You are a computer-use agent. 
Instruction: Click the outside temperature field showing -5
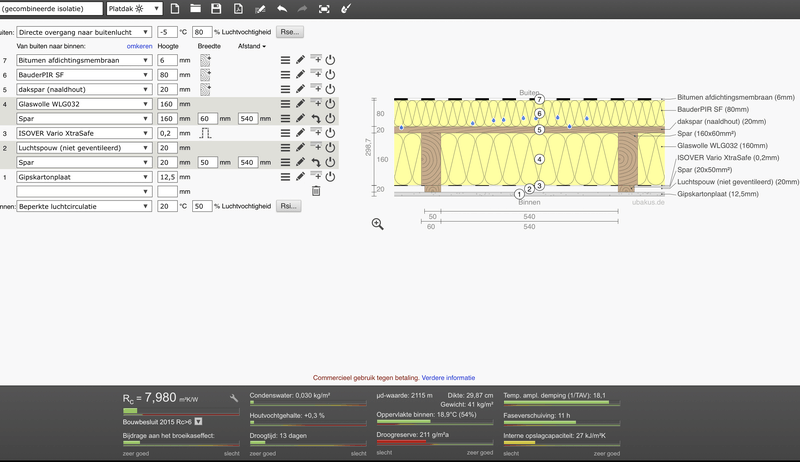coord(167,32)
